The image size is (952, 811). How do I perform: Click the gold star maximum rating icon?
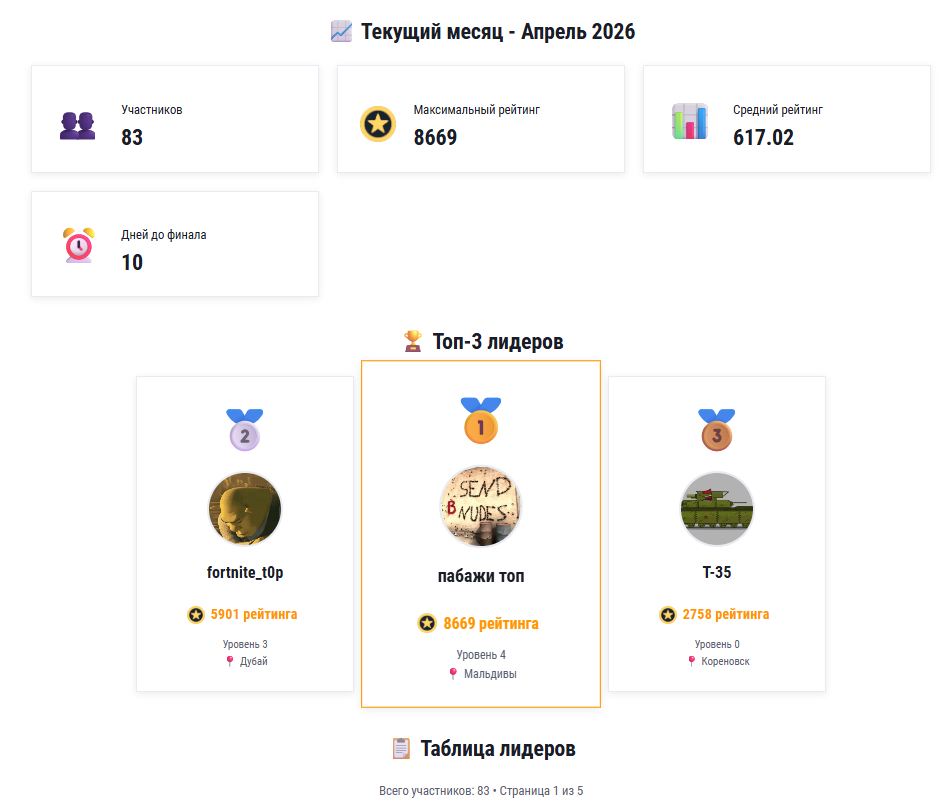378,125
